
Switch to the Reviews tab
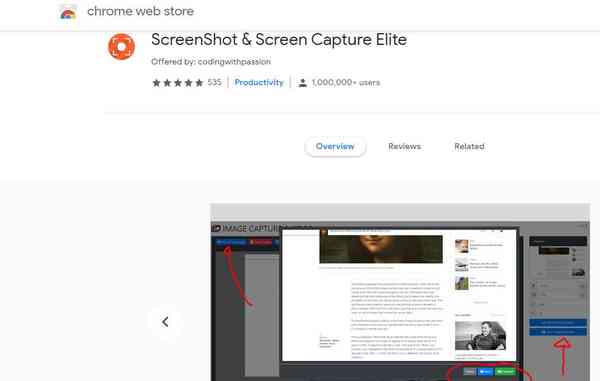404,147
